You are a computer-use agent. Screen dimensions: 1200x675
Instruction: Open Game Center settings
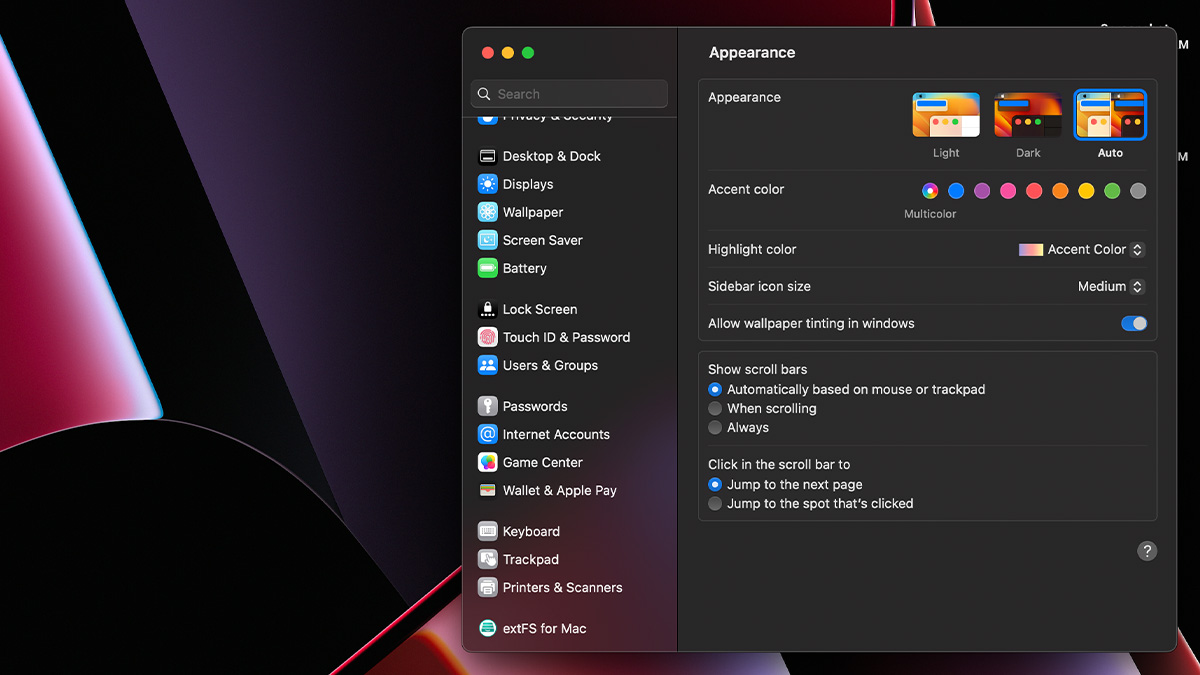[x=541, y=462]
